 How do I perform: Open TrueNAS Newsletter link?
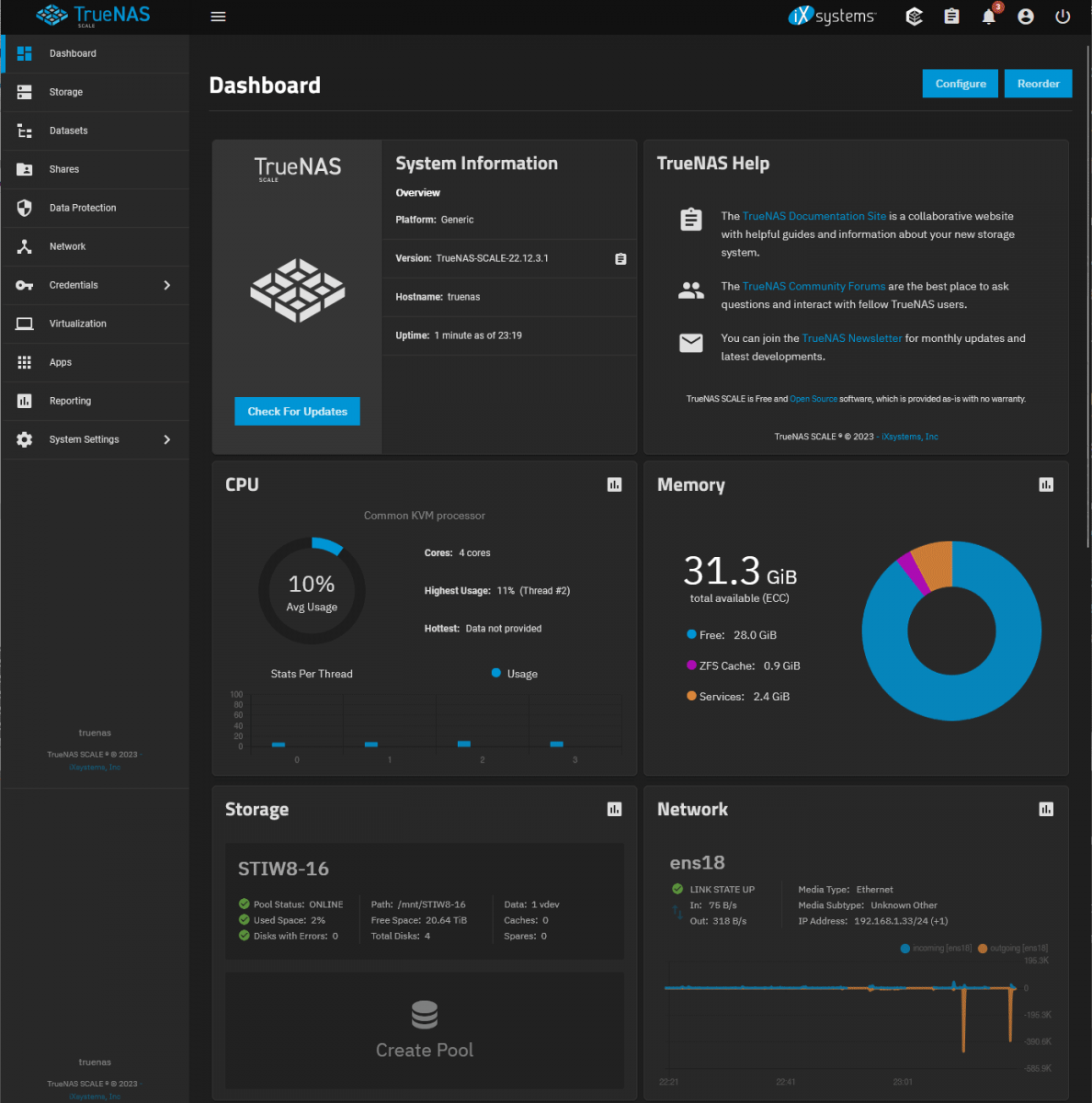tap(852, 338)
